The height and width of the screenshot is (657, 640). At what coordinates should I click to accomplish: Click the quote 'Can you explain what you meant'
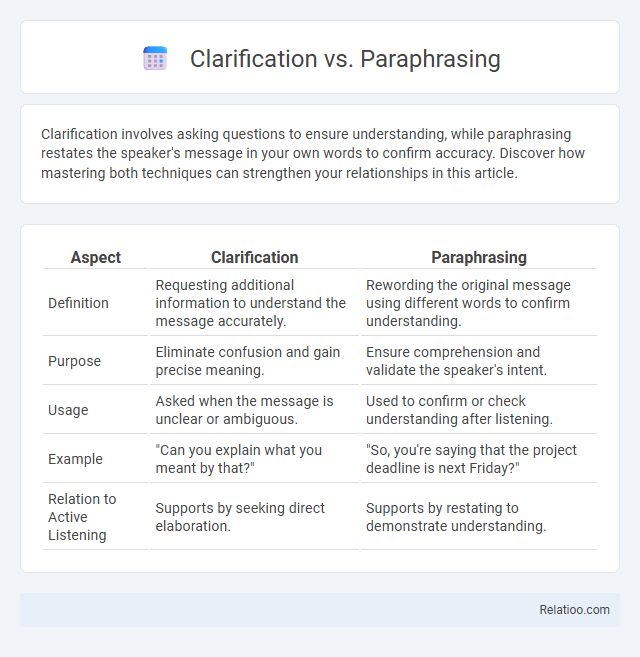239,459
